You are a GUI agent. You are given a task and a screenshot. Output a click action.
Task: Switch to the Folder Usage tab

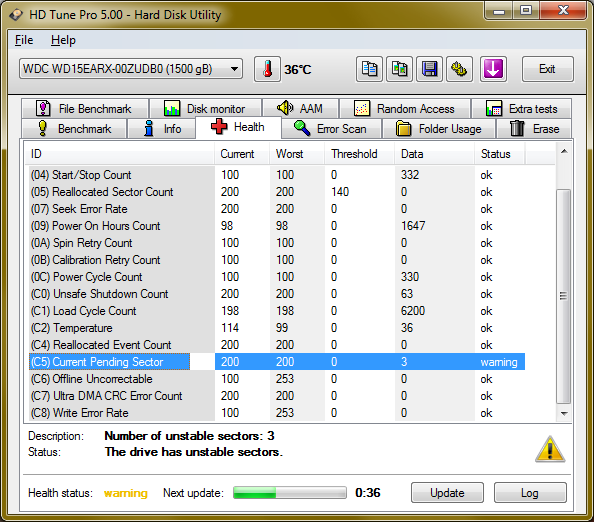439,128
